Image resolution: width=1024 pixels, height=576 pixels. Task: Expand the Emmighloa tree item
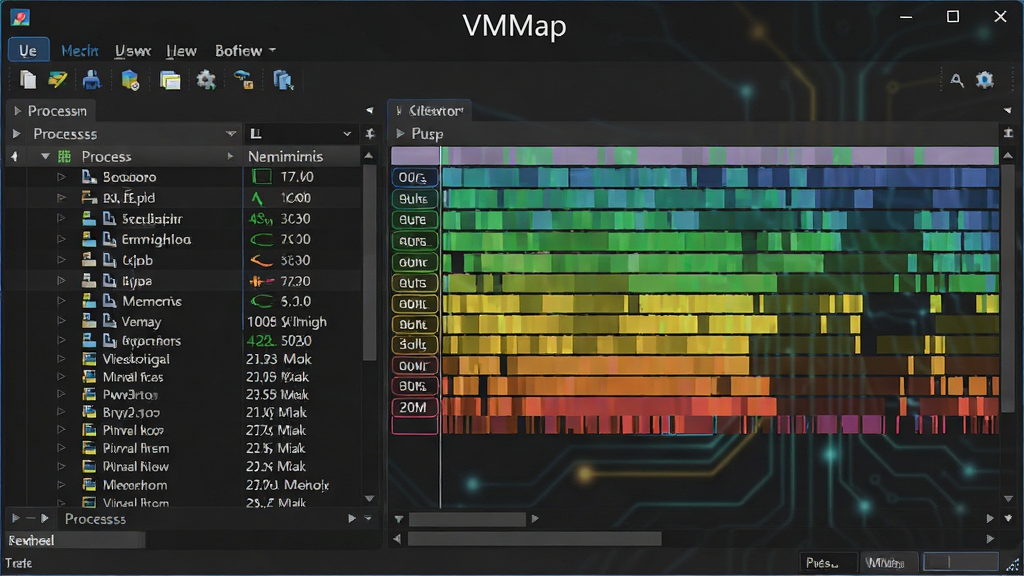(x=61, y=239)
